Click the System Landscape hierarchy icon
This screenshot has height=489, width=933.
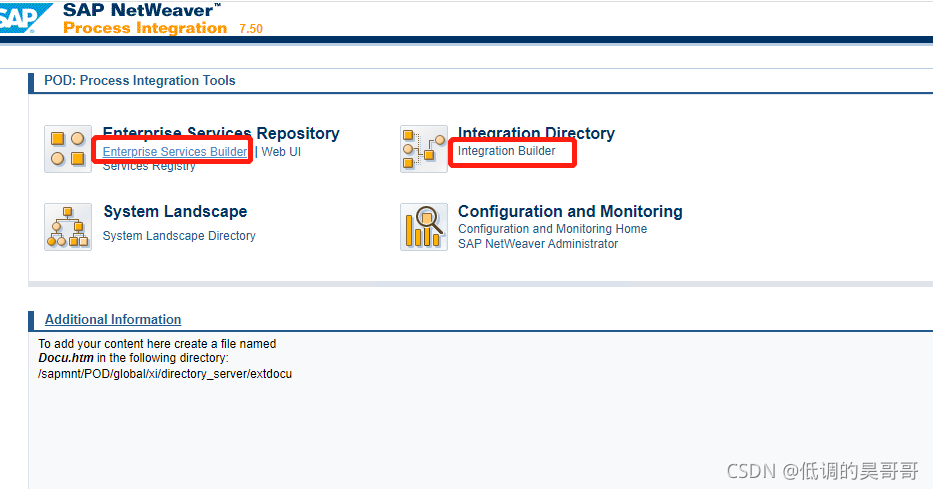pyautogui.click(x=68, y=227)
